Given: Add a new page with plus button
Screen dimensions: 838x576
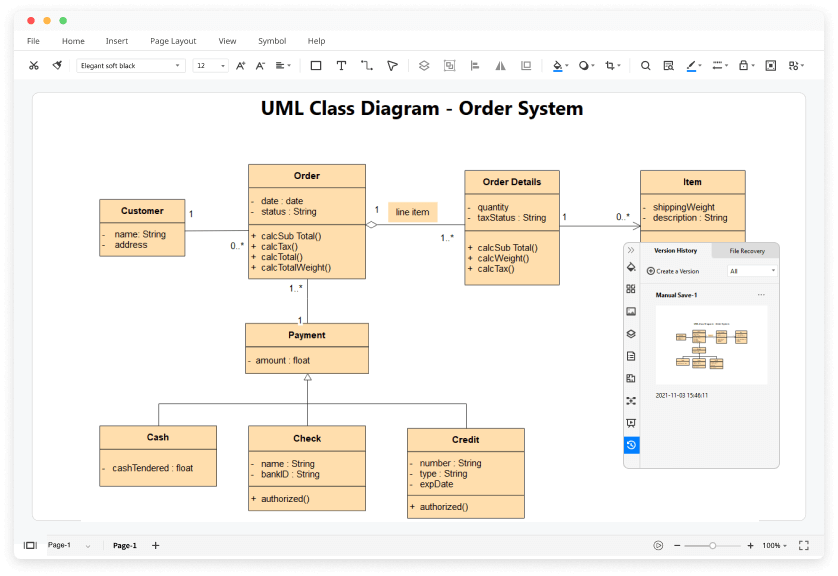Looking at the screenshot, I should (156, 546).
